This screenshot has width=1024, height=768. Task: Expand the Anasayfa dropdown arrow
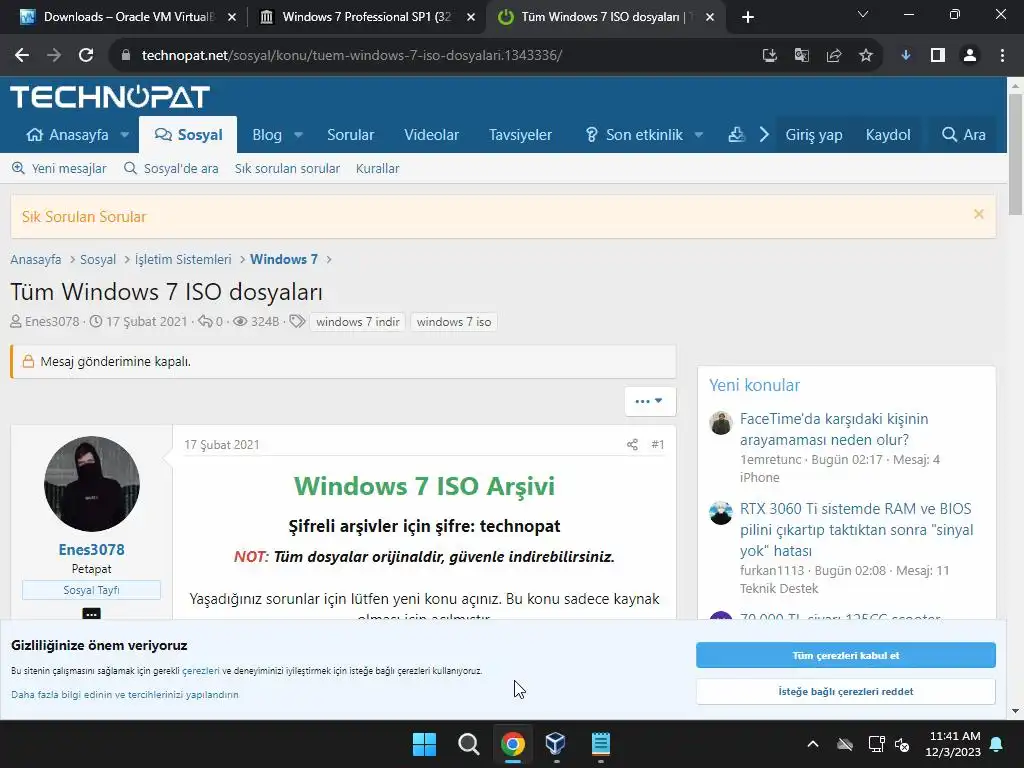coord(125,135)
